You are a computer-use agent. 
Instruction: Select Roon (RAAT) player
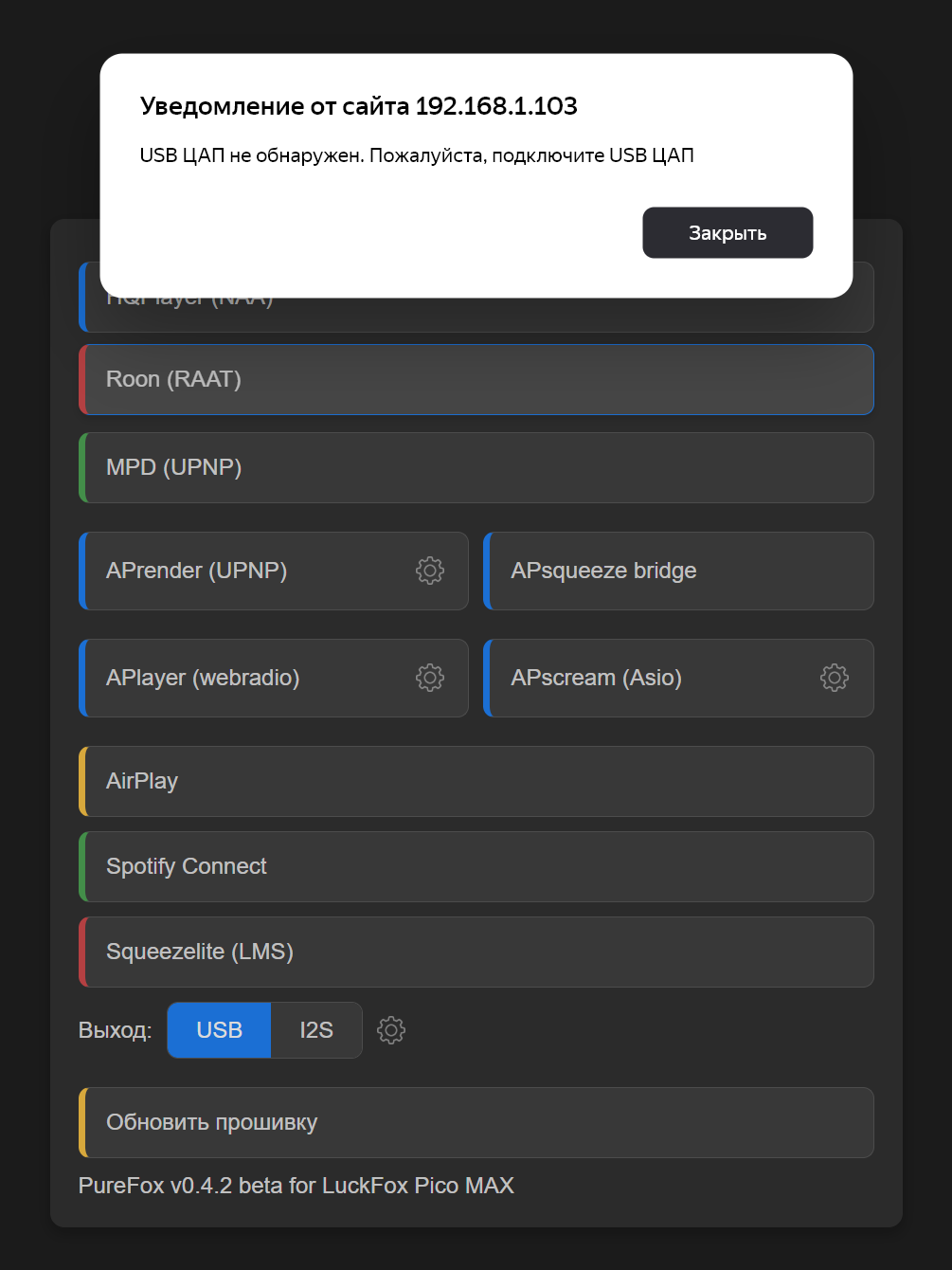click(476, 379)
